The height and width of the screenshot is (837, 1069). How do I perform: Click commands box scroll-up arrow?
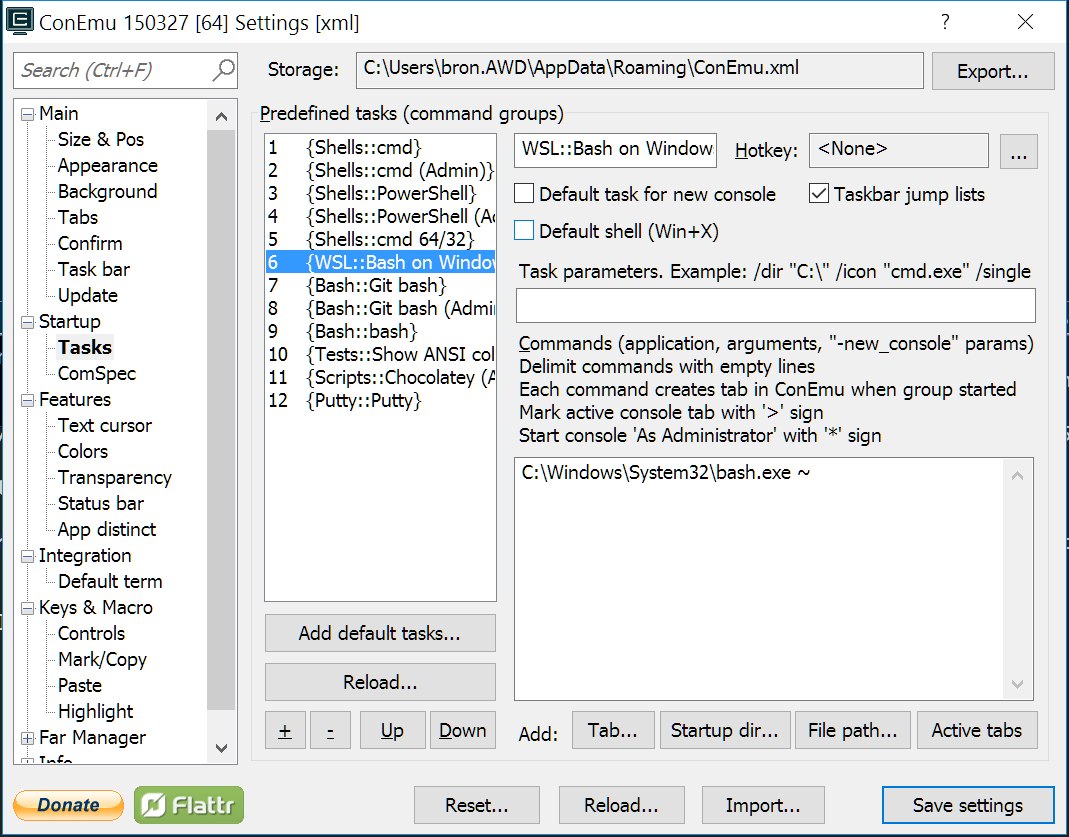point(1017,475)
